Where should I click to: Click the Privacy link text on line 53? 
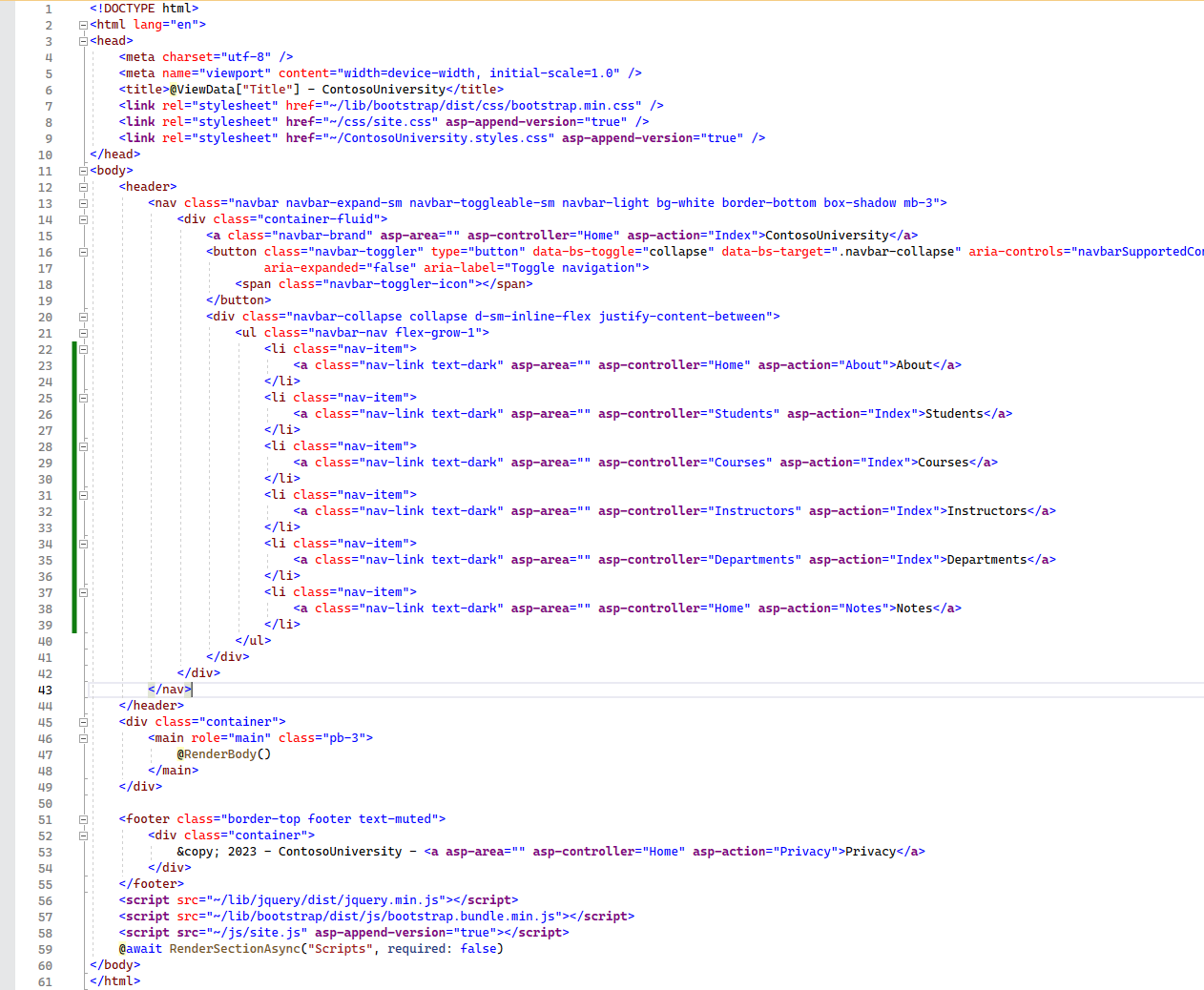[x=870, y=852]
